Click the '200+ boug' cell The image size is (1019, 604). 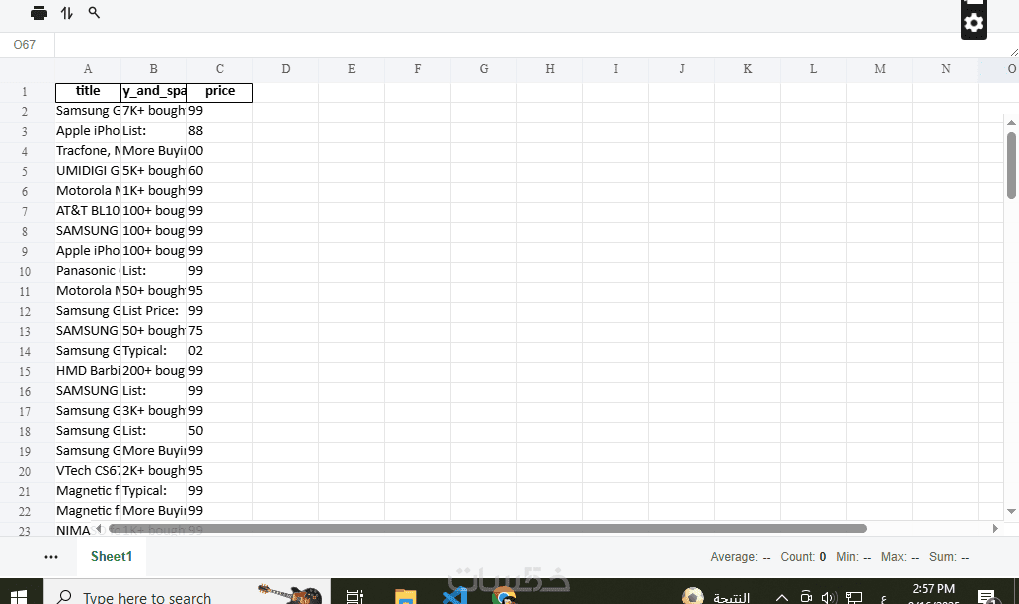(153, 371)
